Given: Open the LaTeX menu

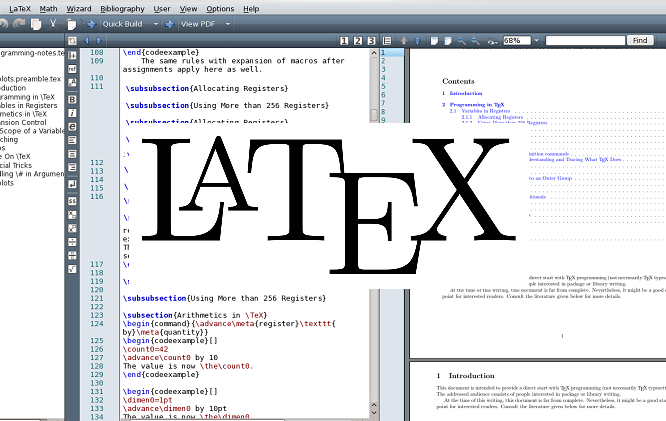Looking at the screenshot, I should (20, 8).
